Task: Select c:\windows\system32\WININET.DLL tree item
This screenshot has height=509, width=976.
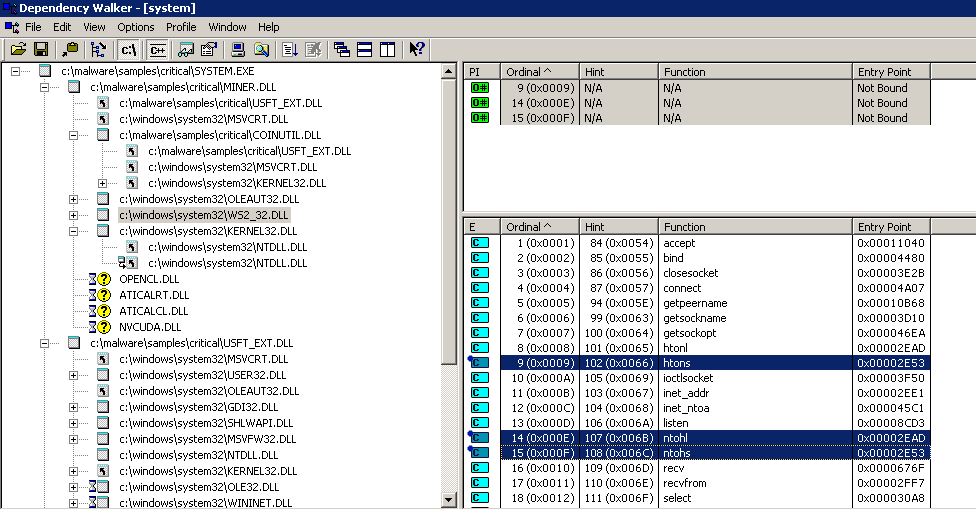Action: (x=205, y=503)
